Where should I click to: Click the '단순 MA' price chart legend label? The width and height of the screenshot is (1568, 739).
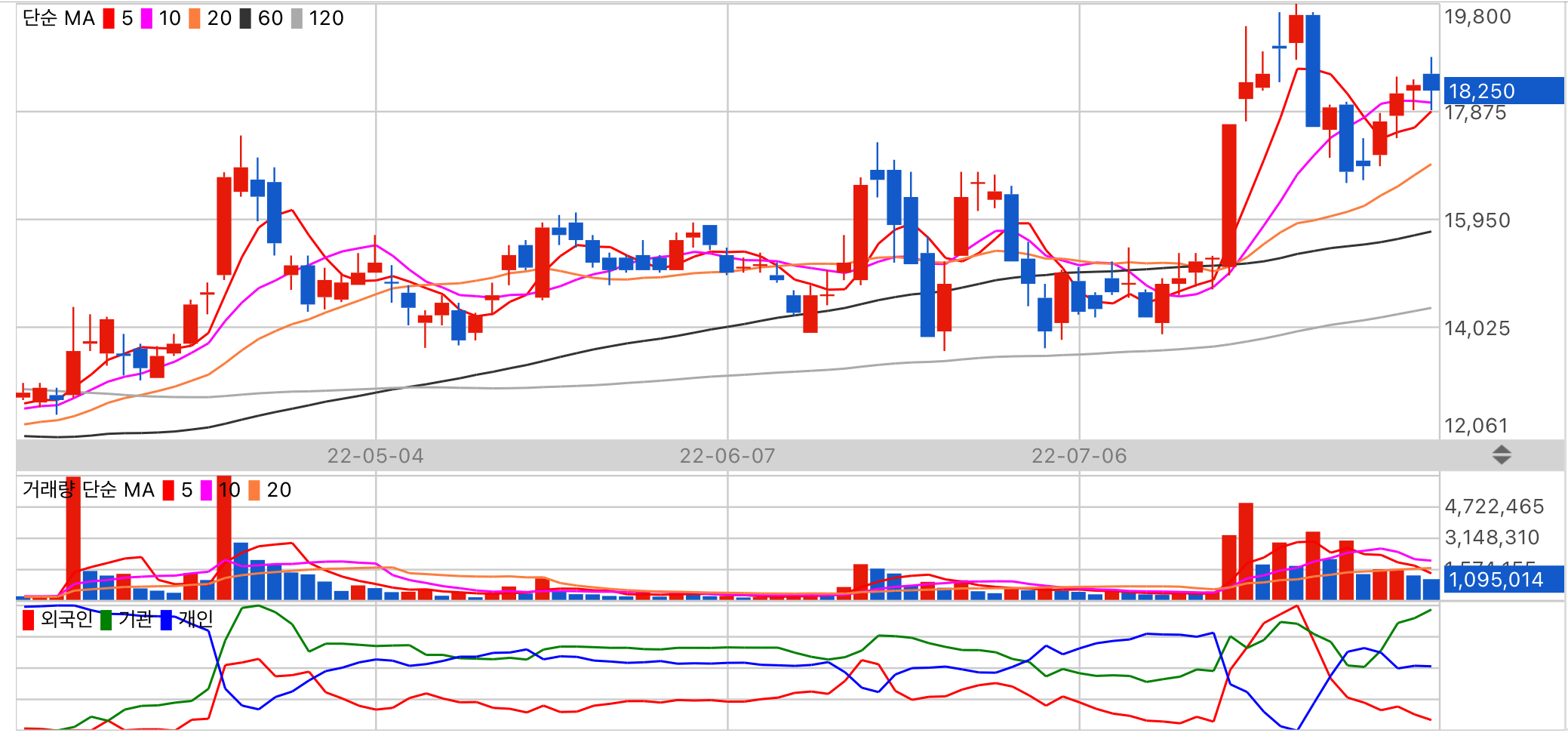[x=59, y=18]
